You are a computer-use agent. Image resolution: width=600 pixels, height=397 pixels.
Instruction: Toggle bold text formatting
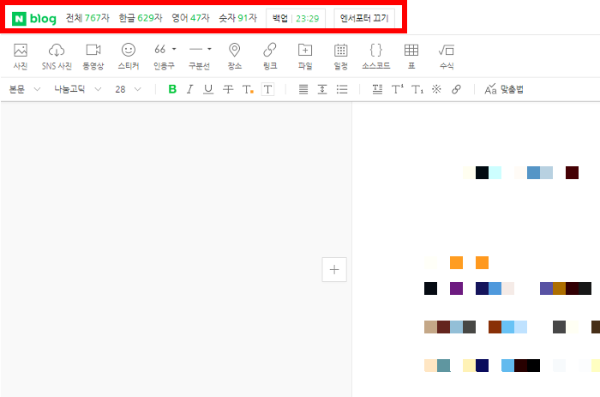(172, 89)
